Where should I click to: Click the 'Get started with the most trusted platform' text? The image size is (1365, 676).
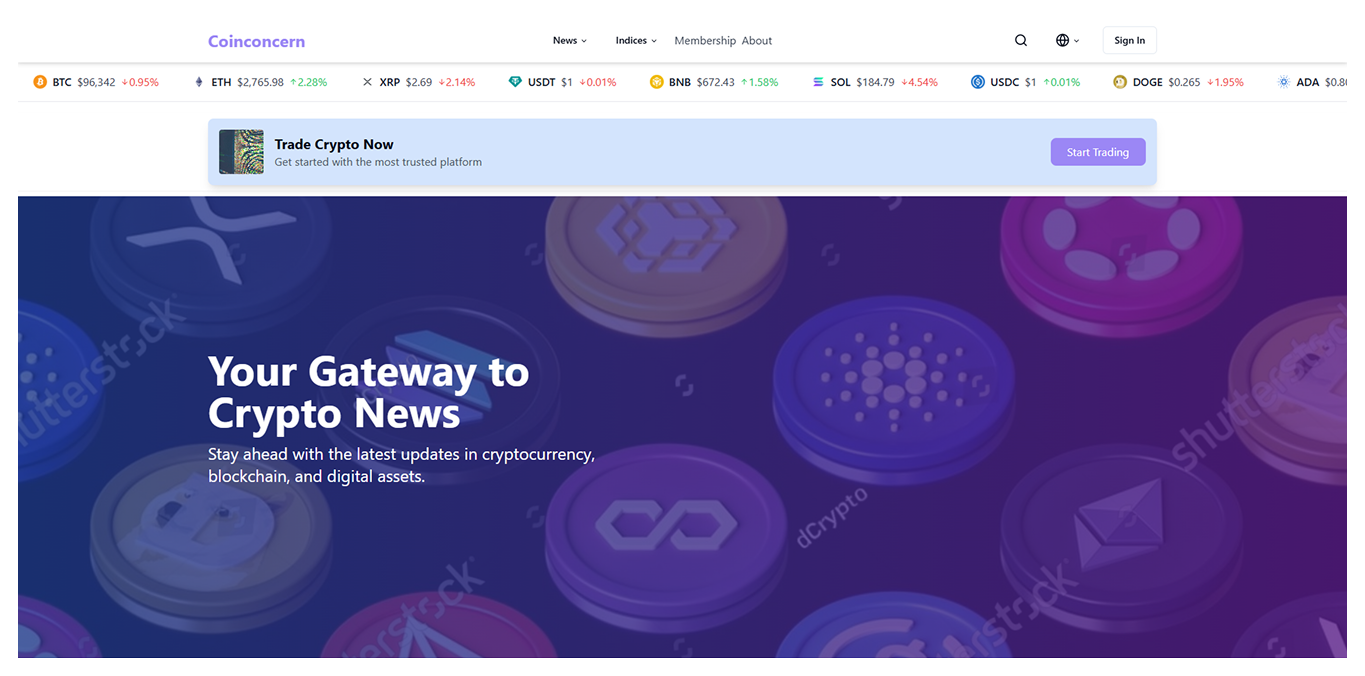(378, 162)
